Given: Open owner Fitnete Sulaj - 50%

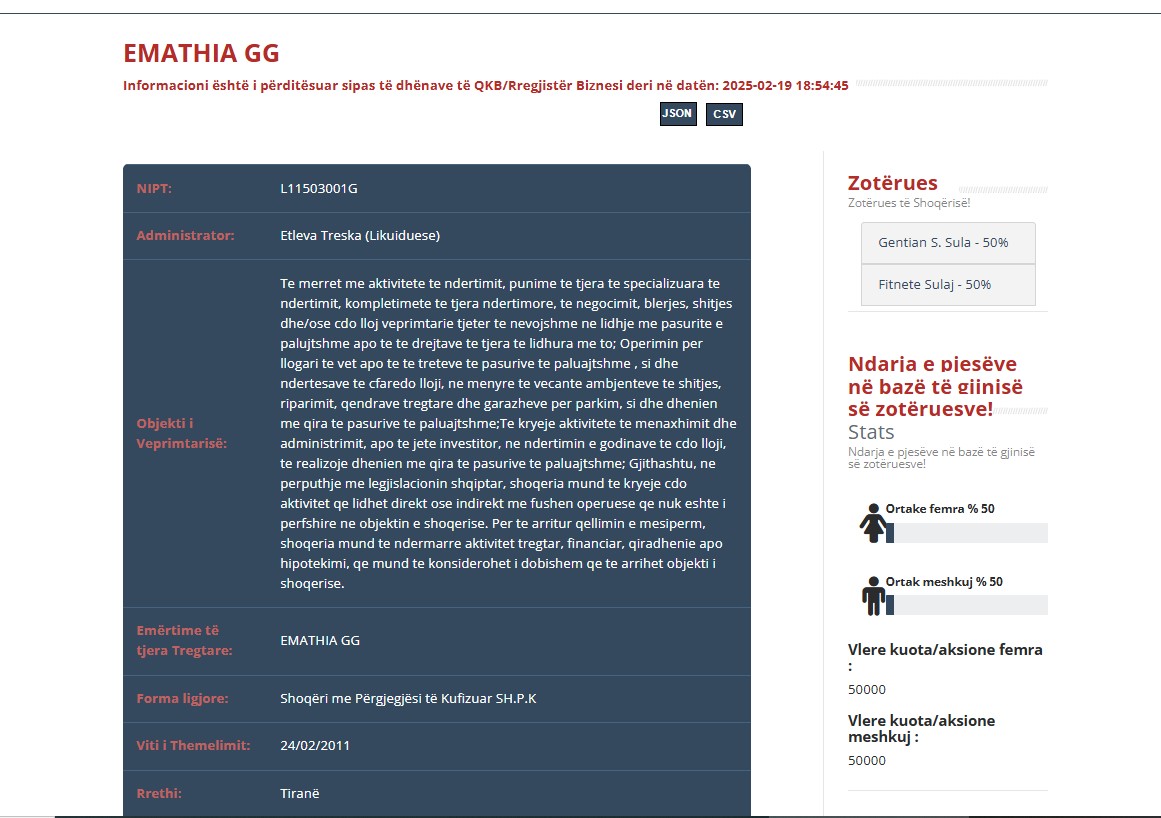Looking at the screenshot, I should coord(948,285).
